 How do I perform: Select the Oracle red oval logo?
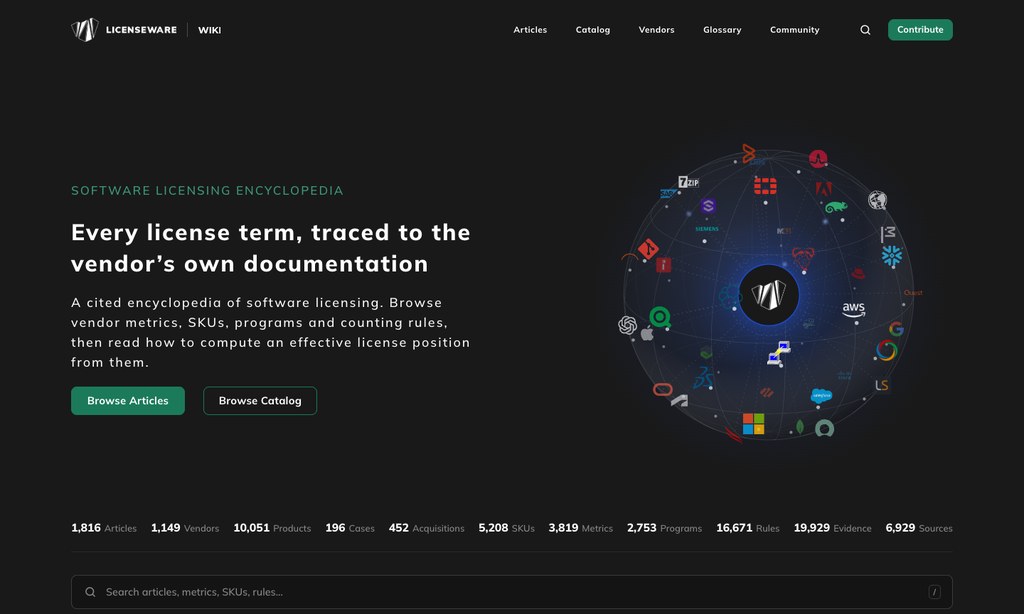coord(662,390)
